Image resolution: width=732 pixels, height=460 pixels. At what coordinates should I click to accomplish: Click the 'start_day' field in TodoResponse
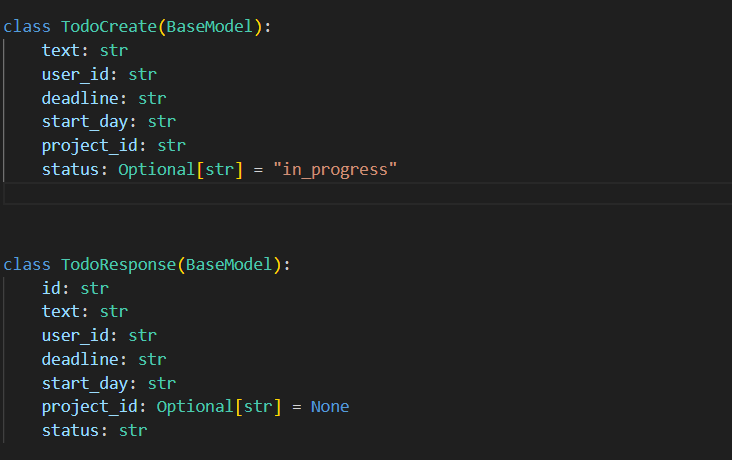[x=85, y=384]
